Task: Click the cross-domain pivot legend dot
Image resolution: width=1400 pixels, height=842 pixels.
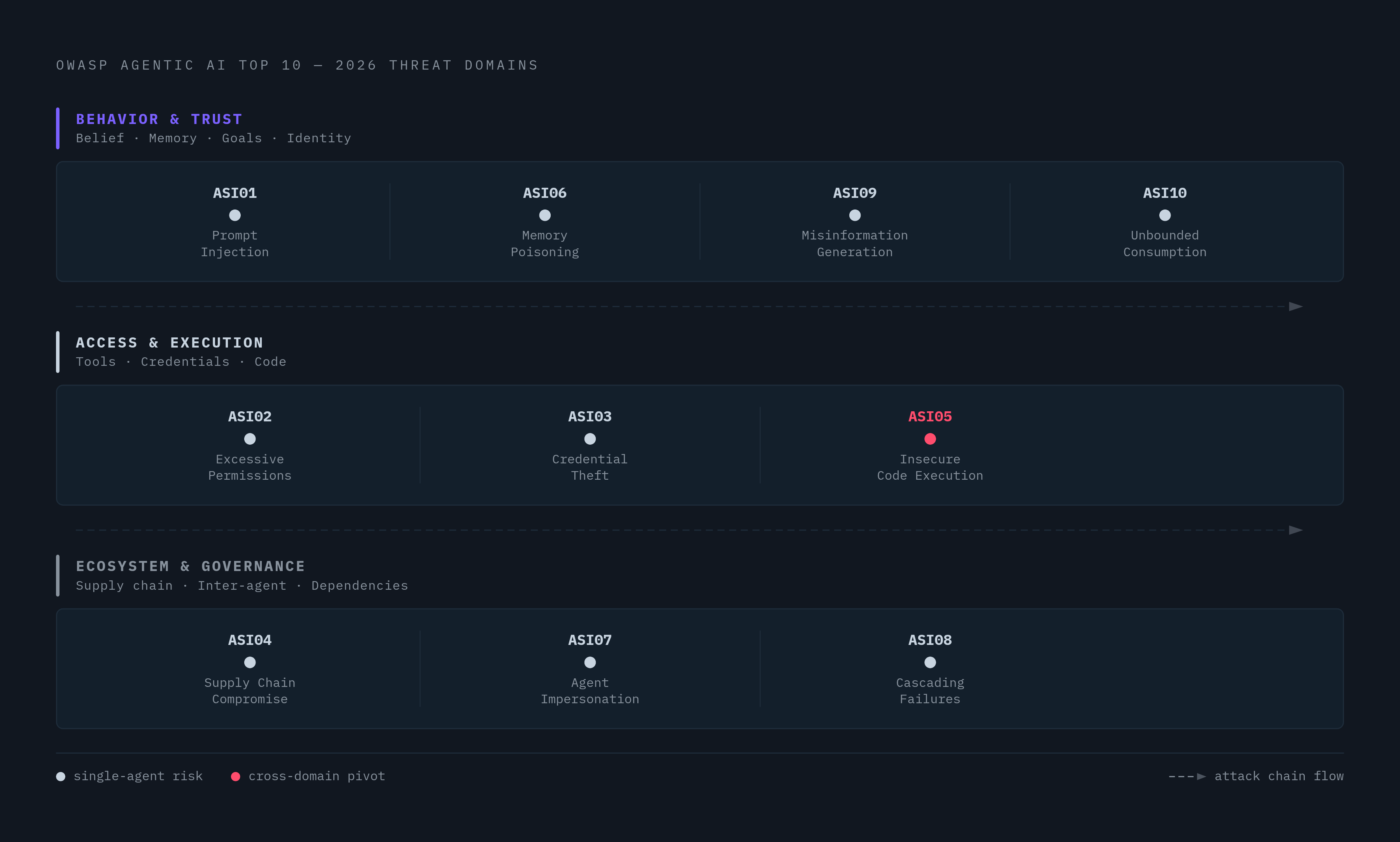Action: coord(236,776)
